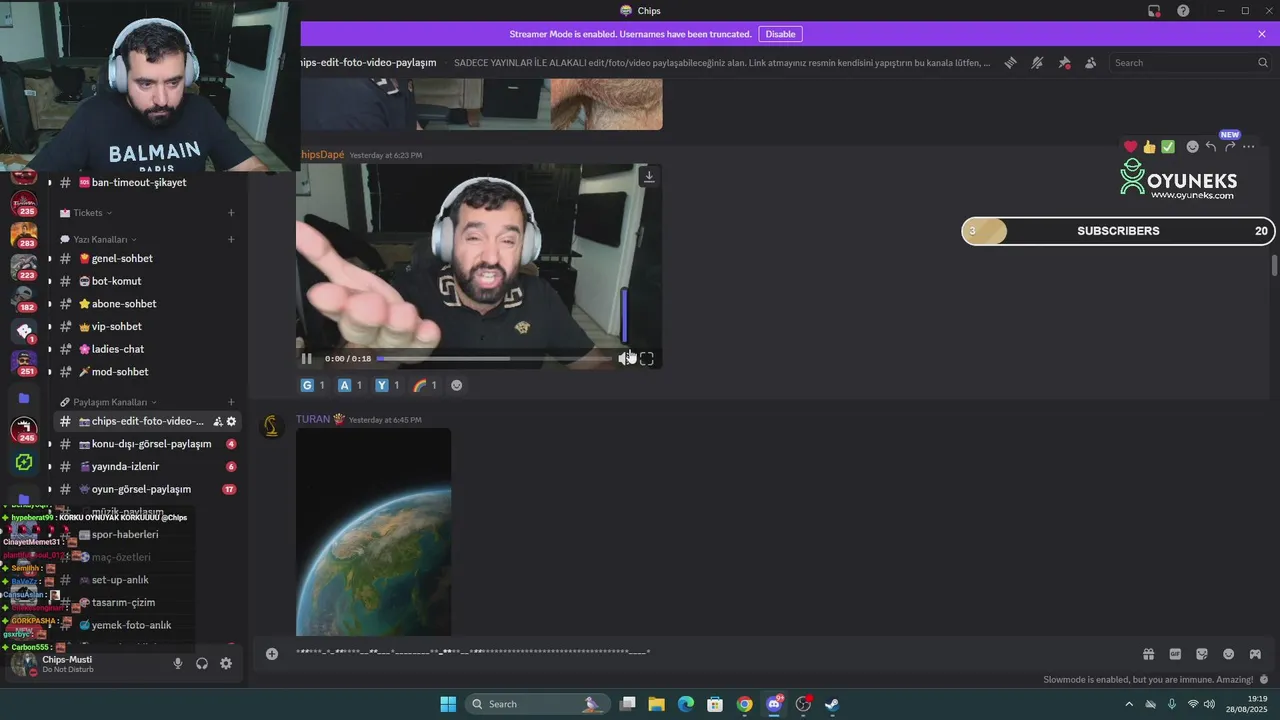Open the genel-sohbet channel
Screen dimensions: 1280x720
[x=147, y=258]
